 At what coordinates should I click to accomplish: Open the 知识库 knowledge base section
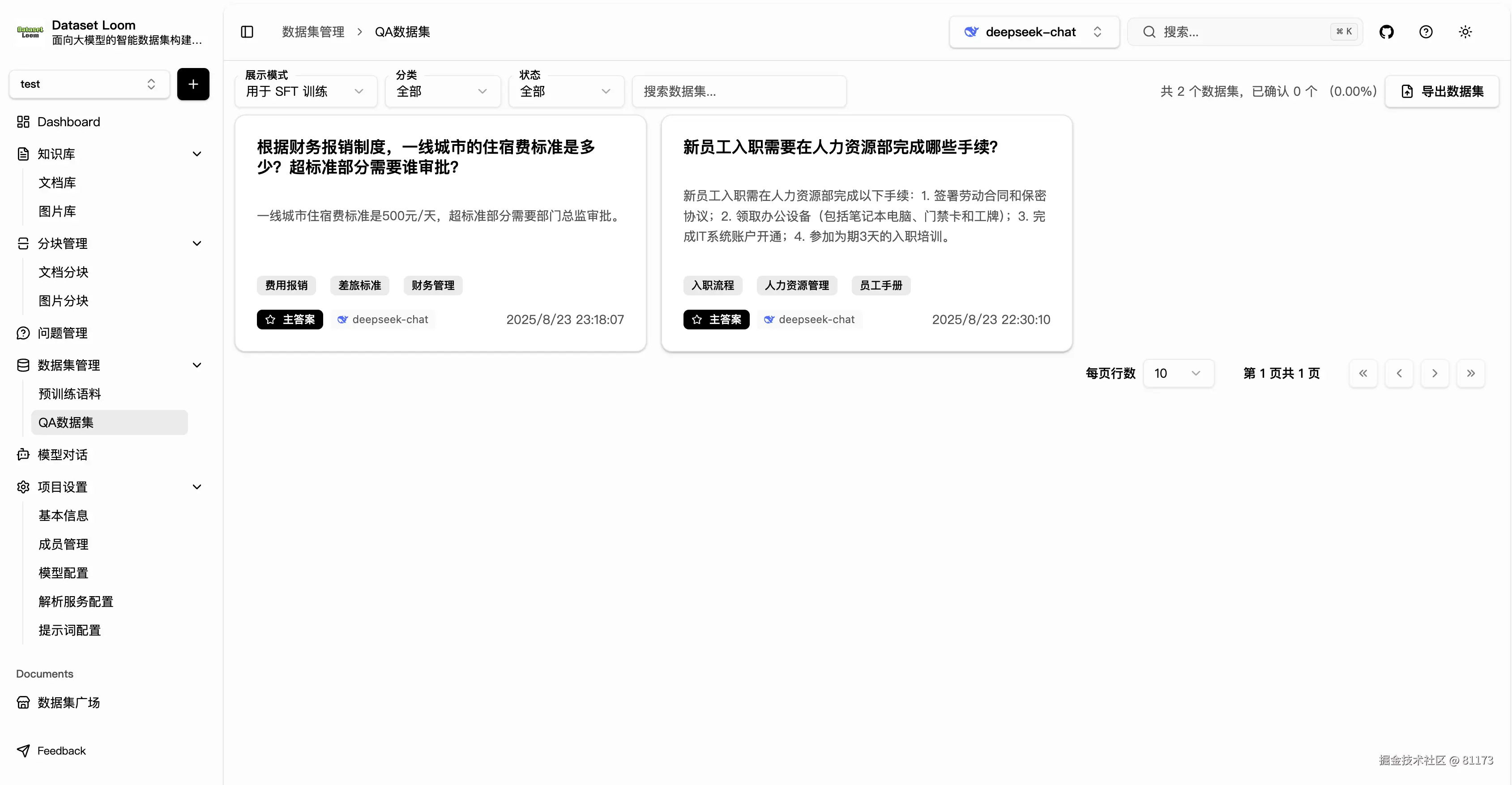57,154
